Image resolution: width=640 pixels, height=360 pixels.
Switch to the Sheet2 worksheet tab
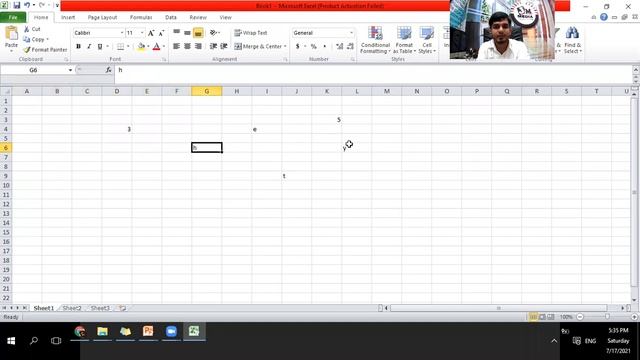coord(72,308)
